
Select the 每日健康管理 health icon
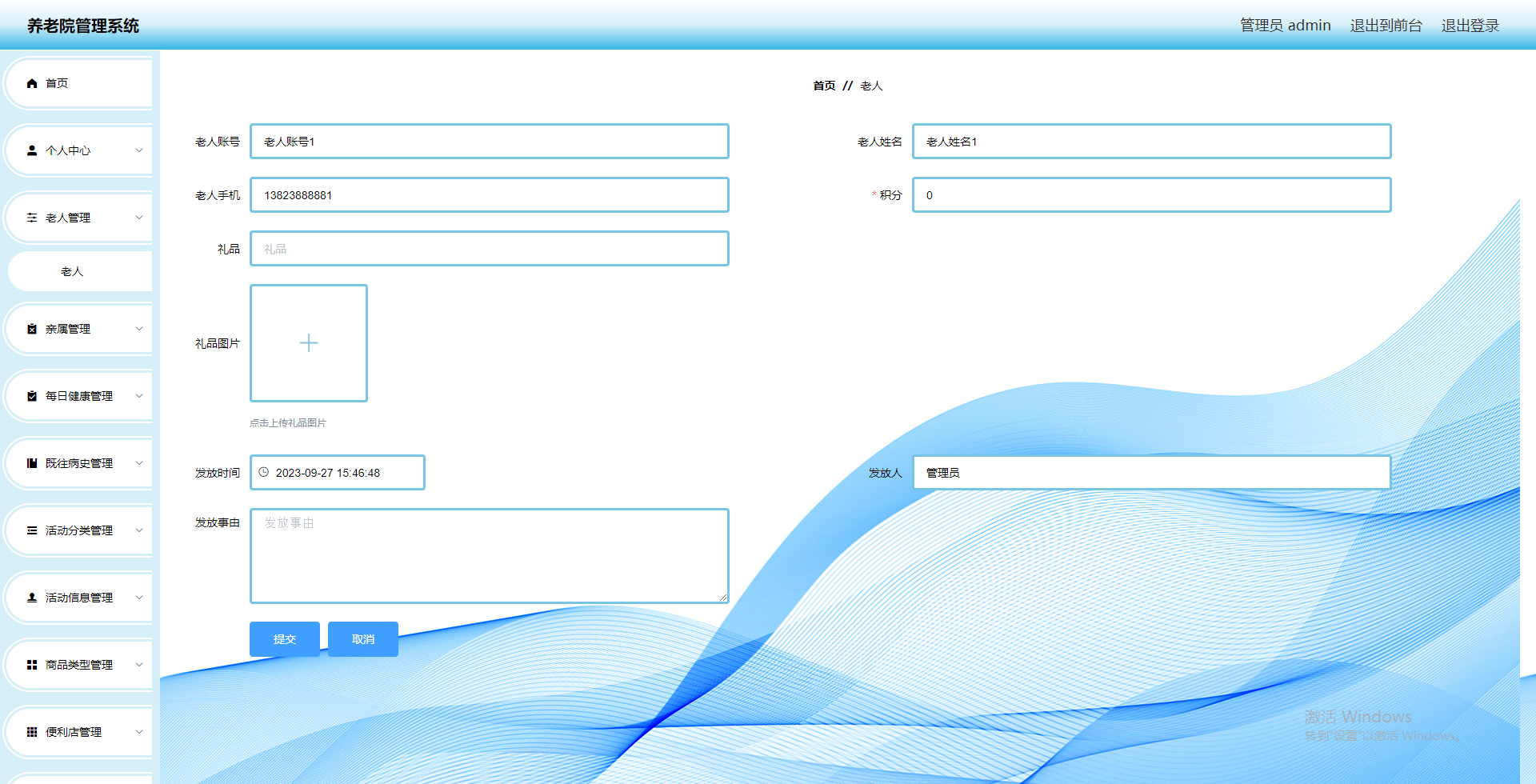point(32,396)
